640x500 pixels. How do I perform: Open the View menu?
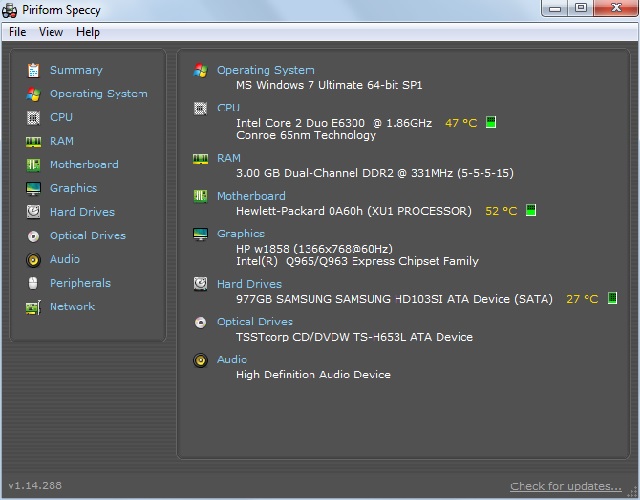pyautogui.click(x=51, y=32)
